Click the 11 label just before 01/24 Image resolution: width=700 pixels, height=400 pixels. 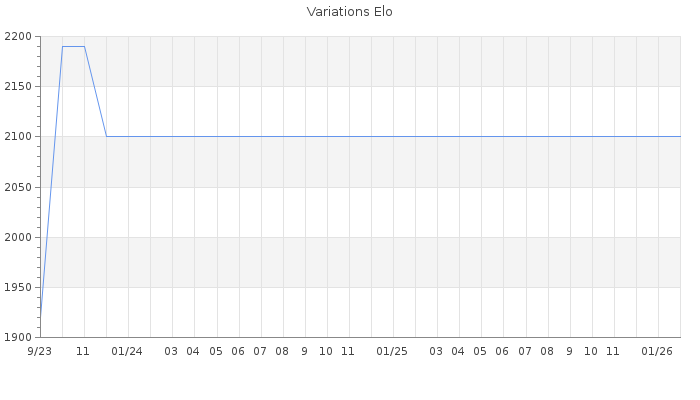83,351
